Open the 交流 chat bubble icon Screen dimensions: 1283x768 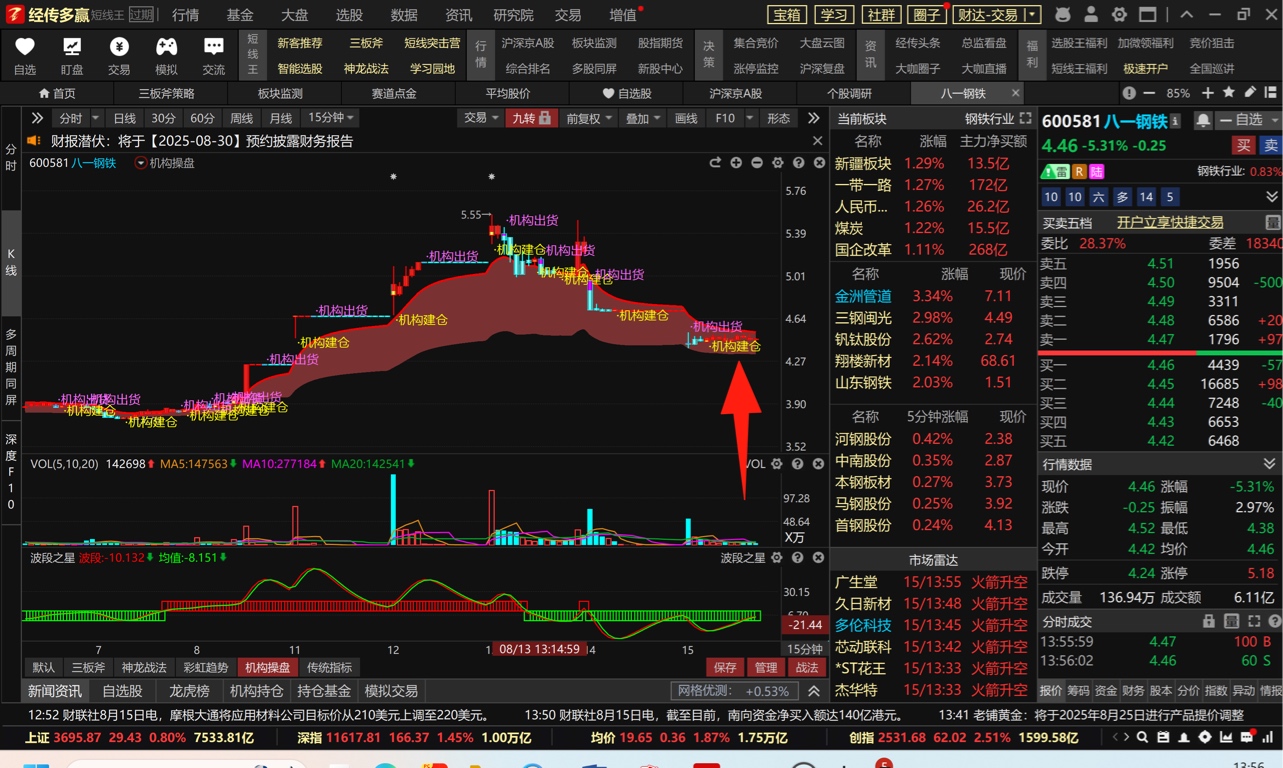click(213, 47)
